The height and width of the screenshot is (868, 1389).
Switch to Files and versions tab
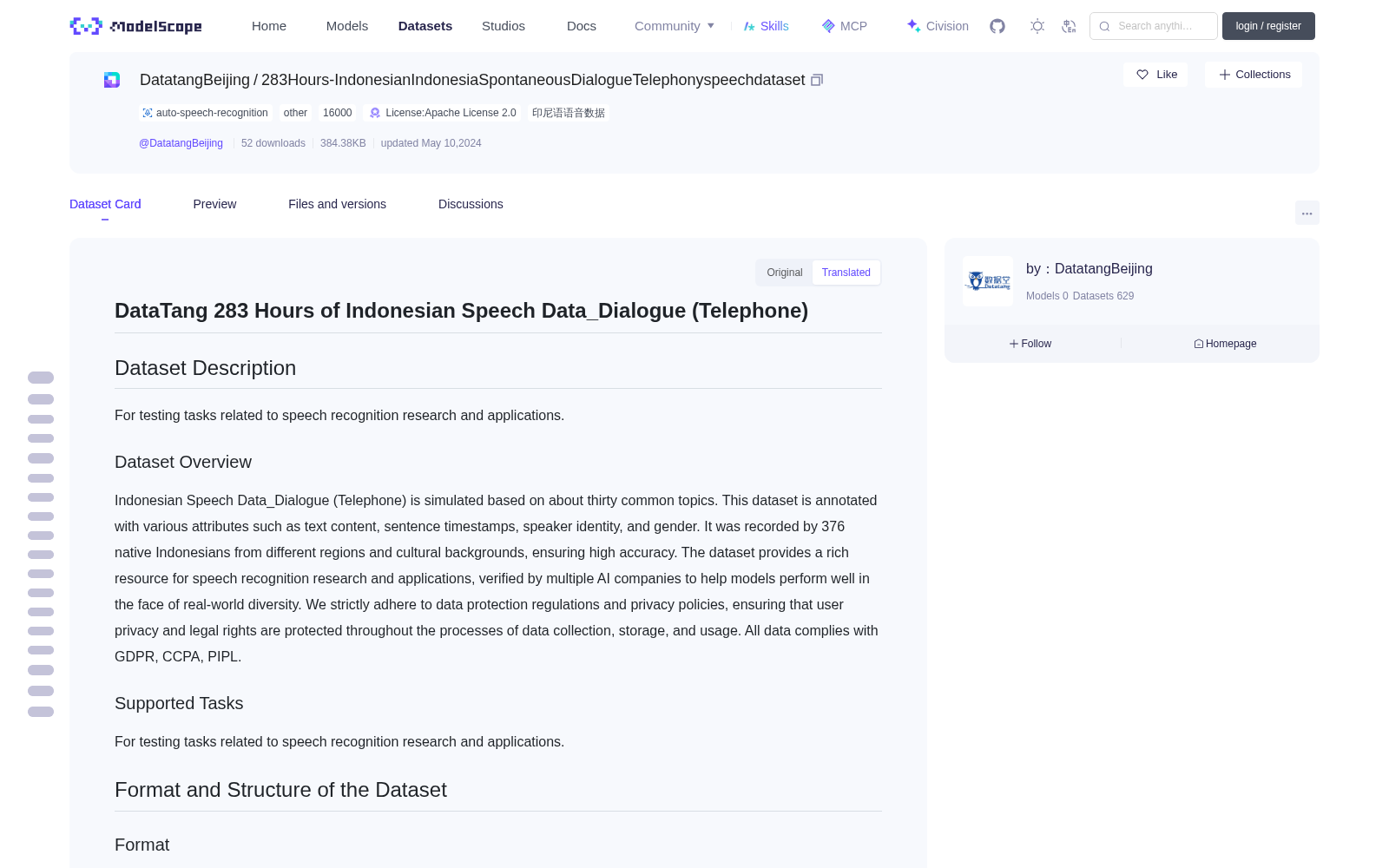point(337,204)
